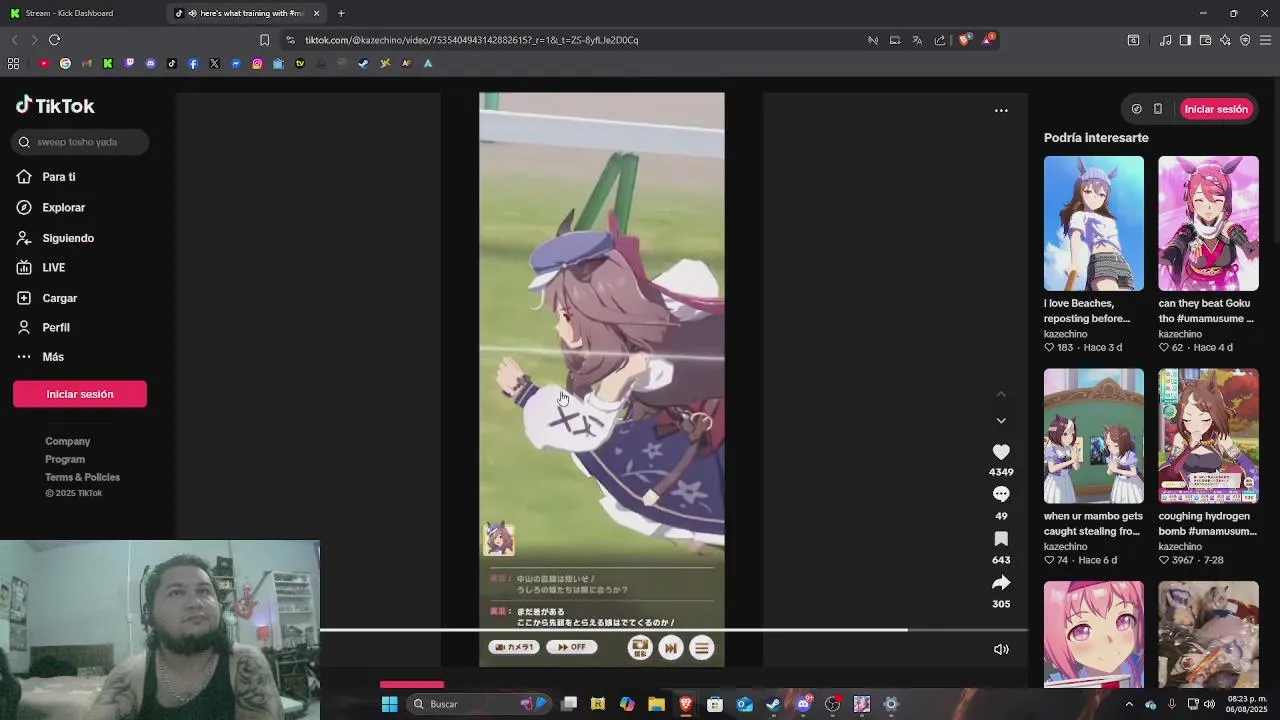1280x720 pixels.
Task: Bookmark this page in address bar
Action: click(264, 40)
